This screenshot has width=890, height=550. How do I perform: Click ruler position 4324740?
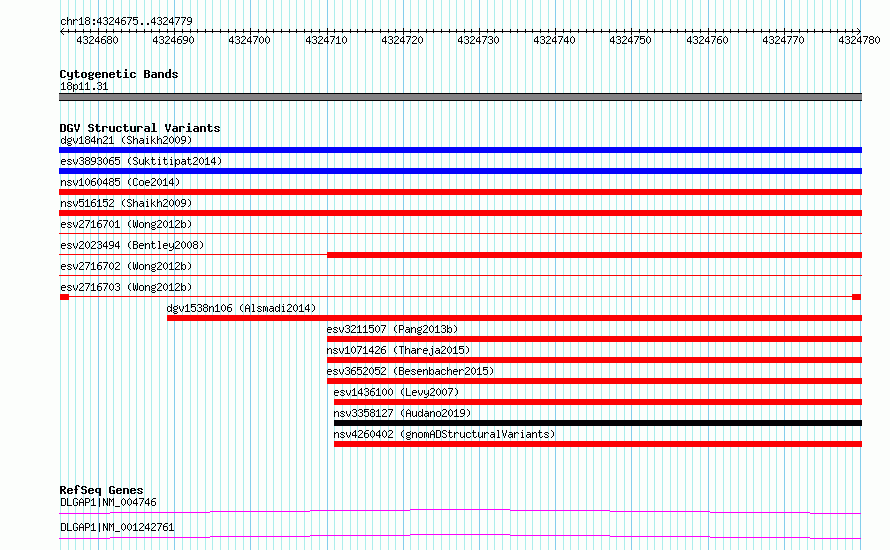[x=555, y=40]
